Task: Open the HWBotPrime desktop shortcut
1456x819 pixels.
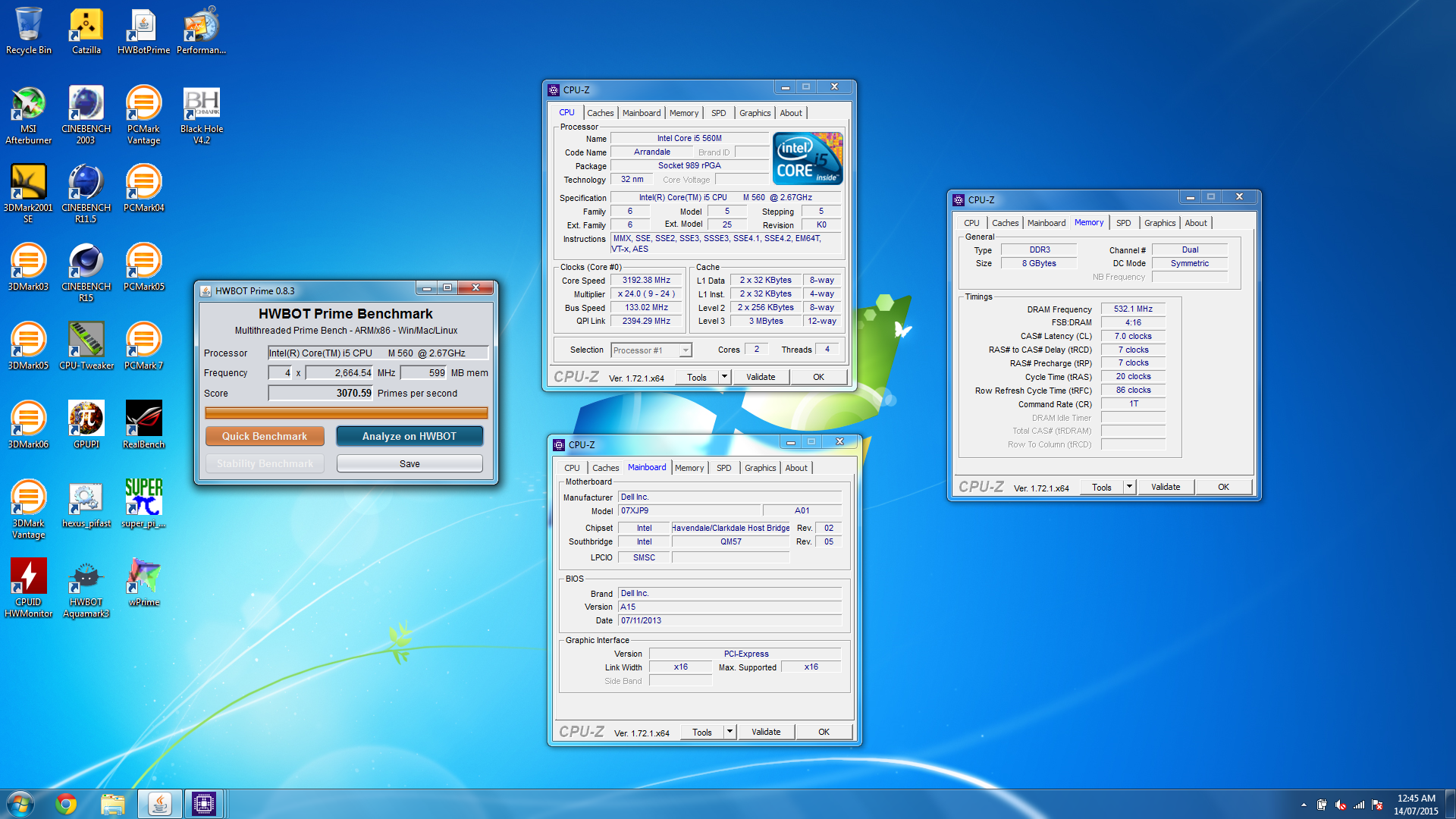Action: 143,30
